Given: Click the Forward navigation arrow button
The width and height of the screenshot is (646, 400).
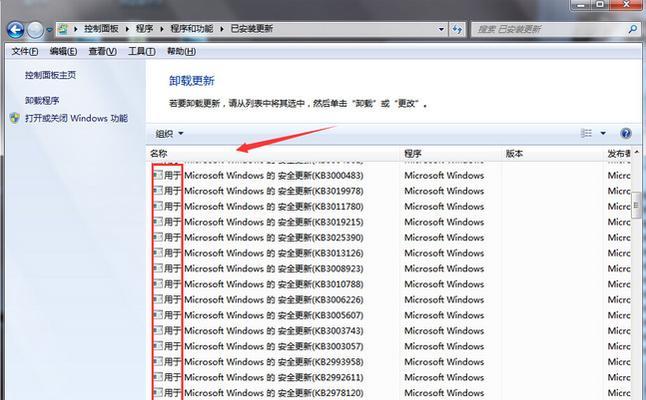Looking at the screenshot, I should pos(35,30).
